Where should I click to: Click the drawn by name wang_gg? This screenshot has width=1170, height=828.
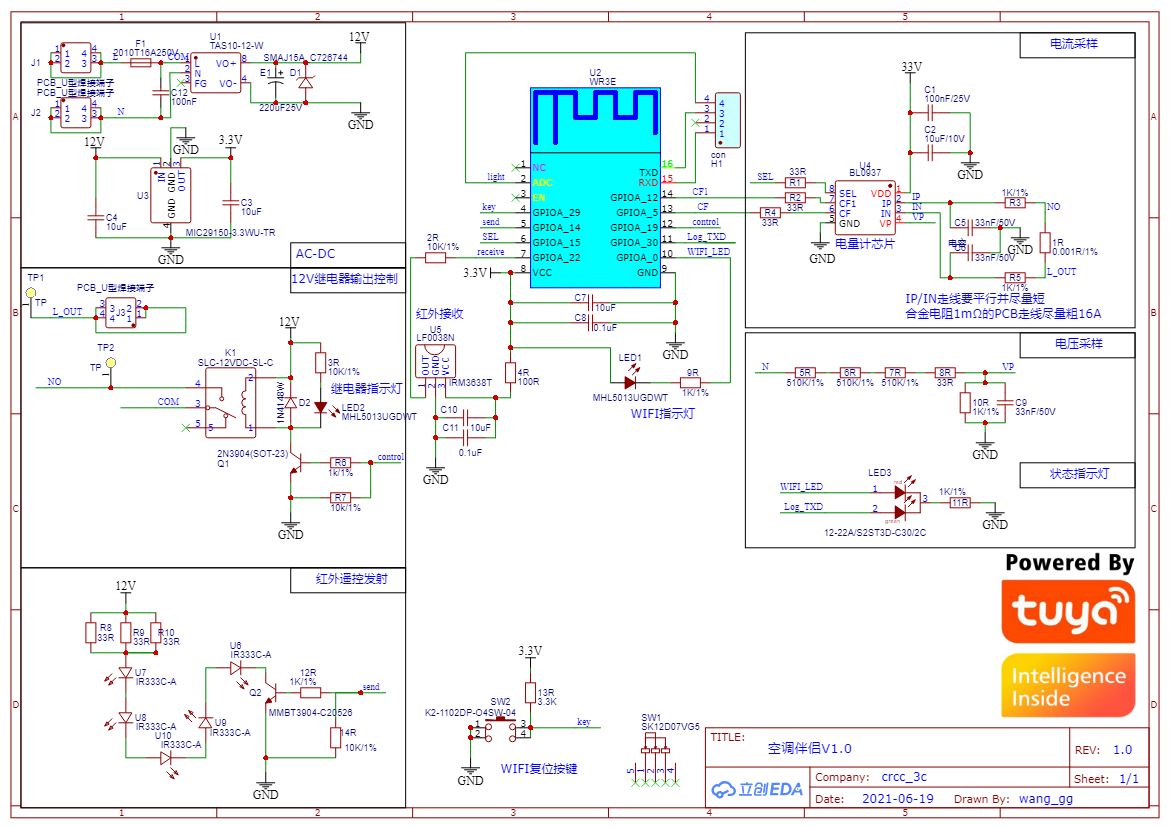(1046, 799)
